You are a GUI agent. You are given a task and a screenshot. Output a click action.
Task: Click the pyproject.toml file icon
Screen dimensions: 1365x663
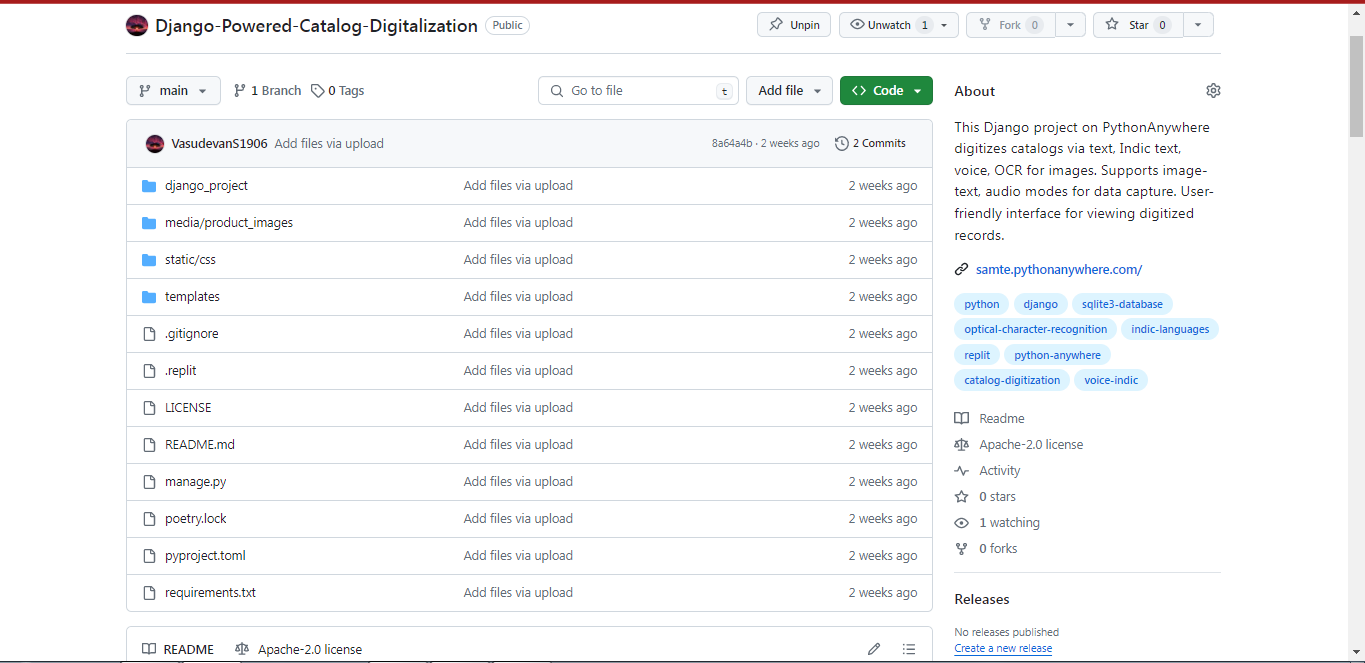tap(149, 556)
